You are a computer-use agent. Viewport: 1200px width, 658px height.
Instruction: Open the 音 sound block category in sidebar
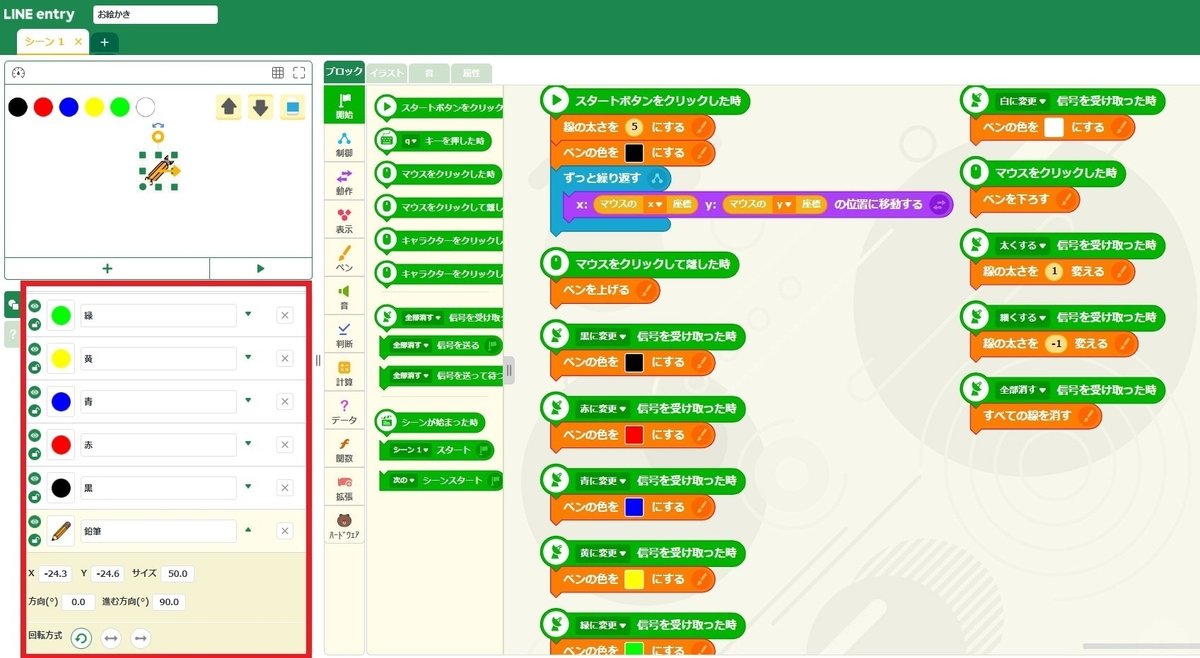pyautogui.click(x=344, y=297)
